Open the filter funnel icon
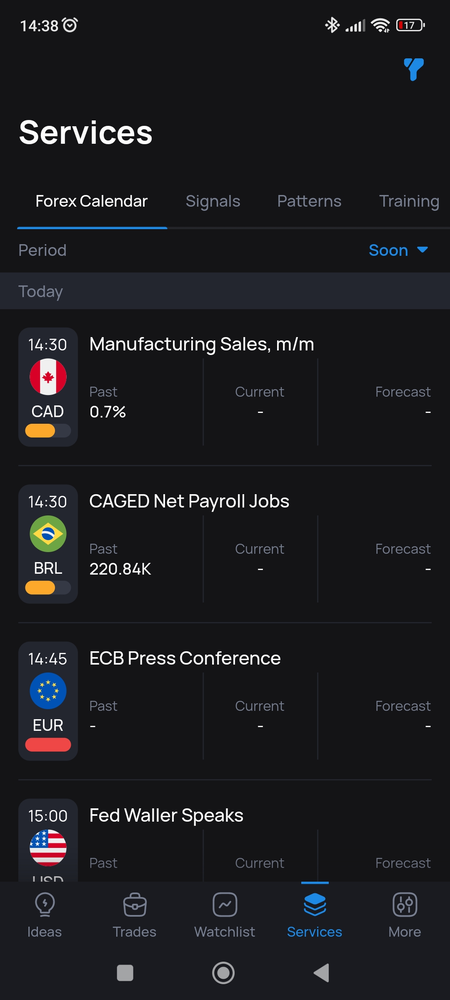The image size is (450, 1000). [x=414, y=69]
